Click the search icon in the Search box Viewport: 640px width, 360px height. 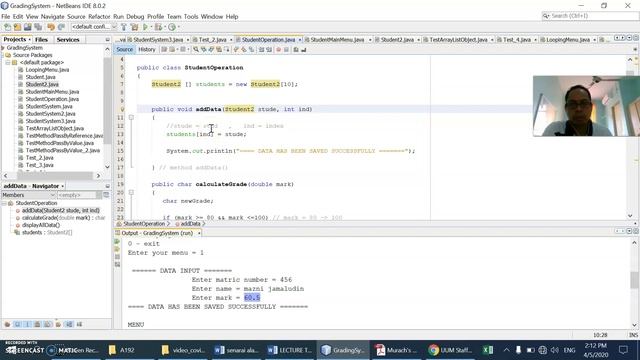click(546, 16)
